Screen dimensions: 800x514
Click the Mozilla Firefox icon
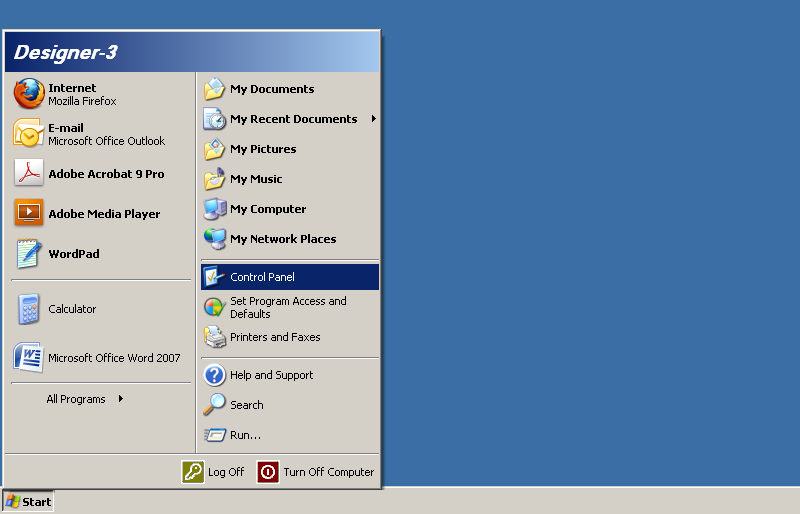29,93
